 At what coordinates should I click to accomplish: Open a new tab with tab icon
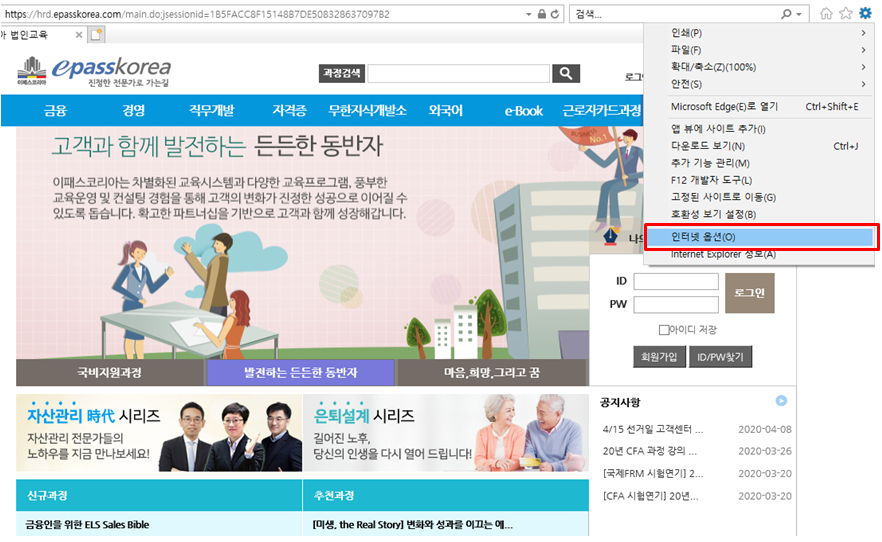(x=96, y=34)
